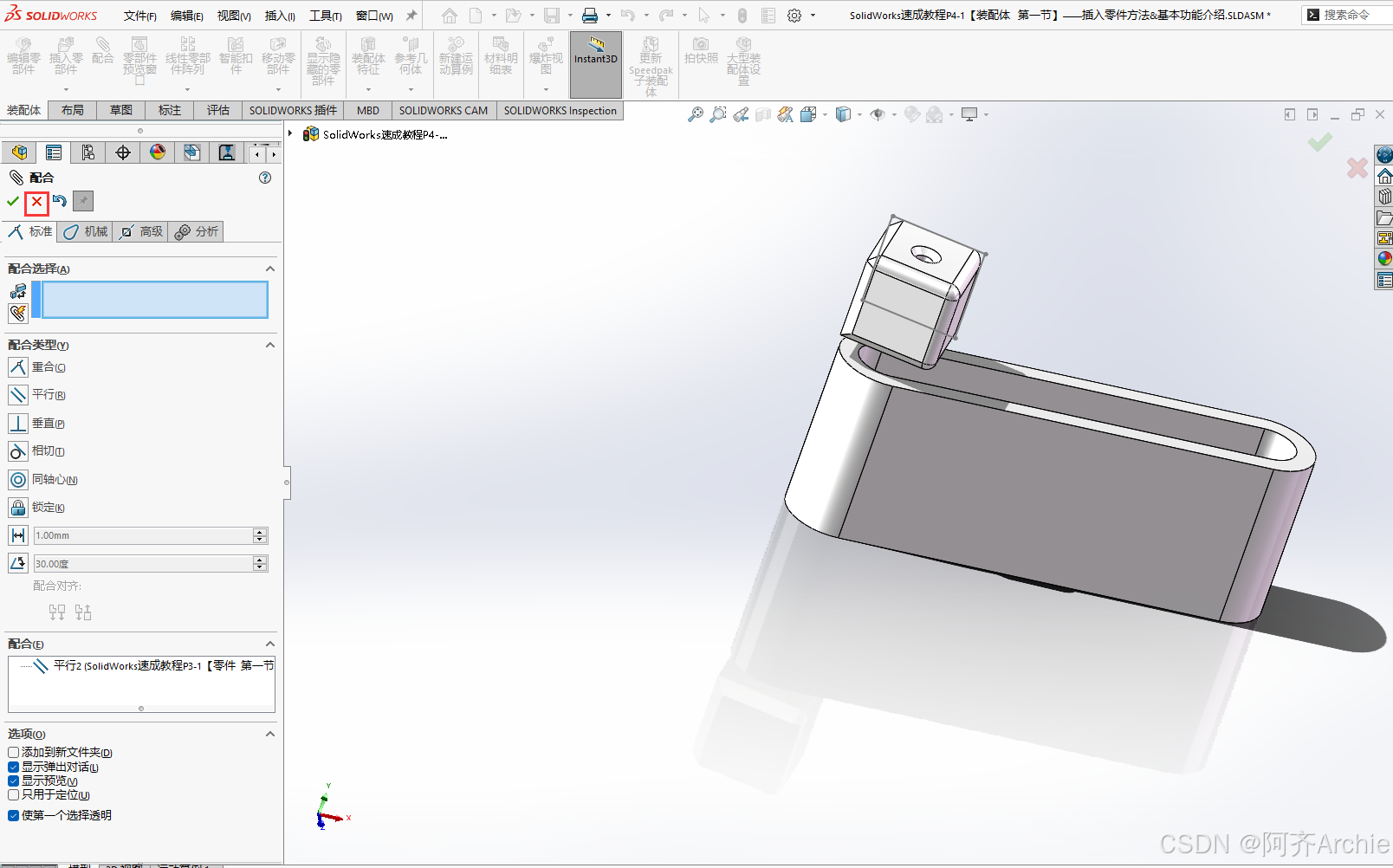Switch to the 分析 mate tab
This screenshot has height=868, width=1393.
pyautogui.click(x=196, y=231)
